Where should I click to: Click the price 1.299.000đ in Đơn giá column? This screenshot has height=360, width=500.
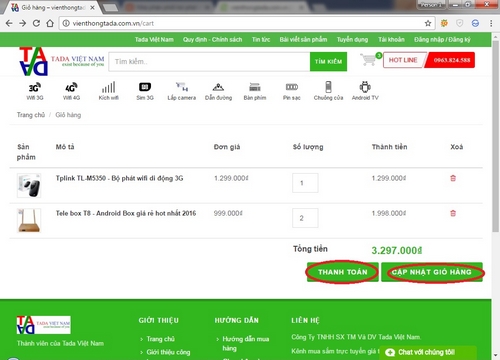pos(231,178)
